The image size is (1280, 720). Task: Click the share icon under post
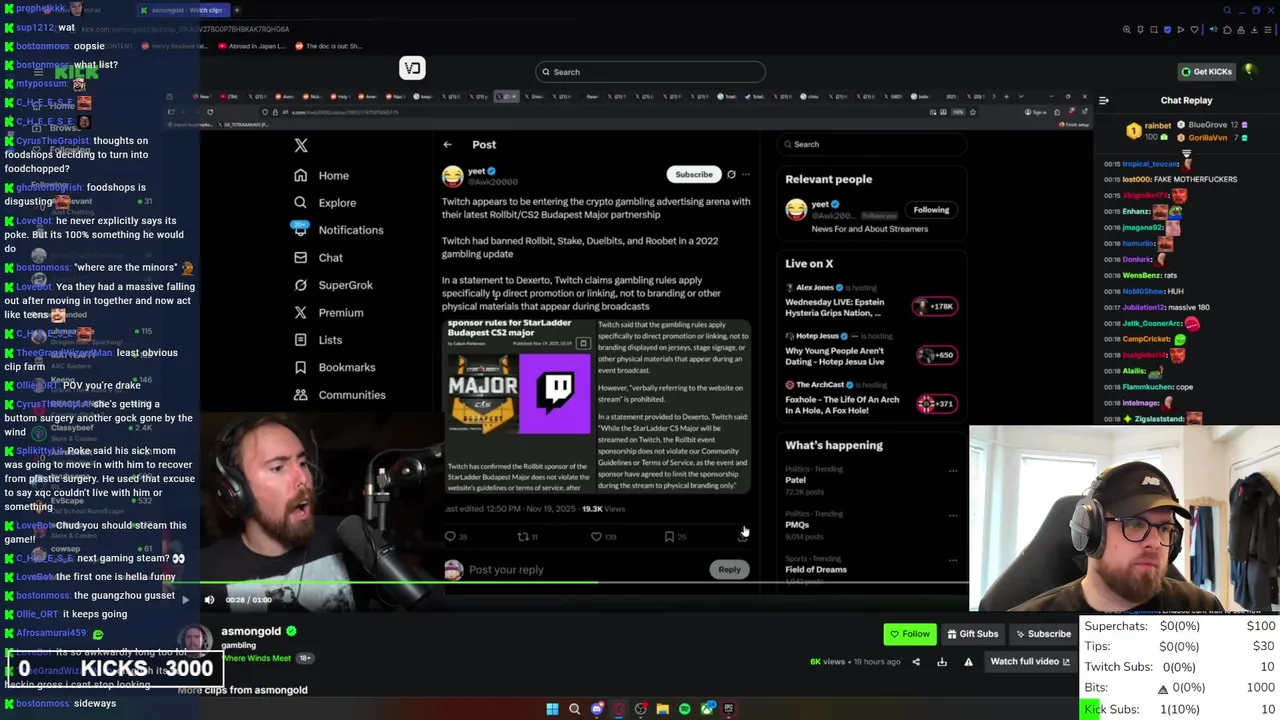click(x=742, y=537)
